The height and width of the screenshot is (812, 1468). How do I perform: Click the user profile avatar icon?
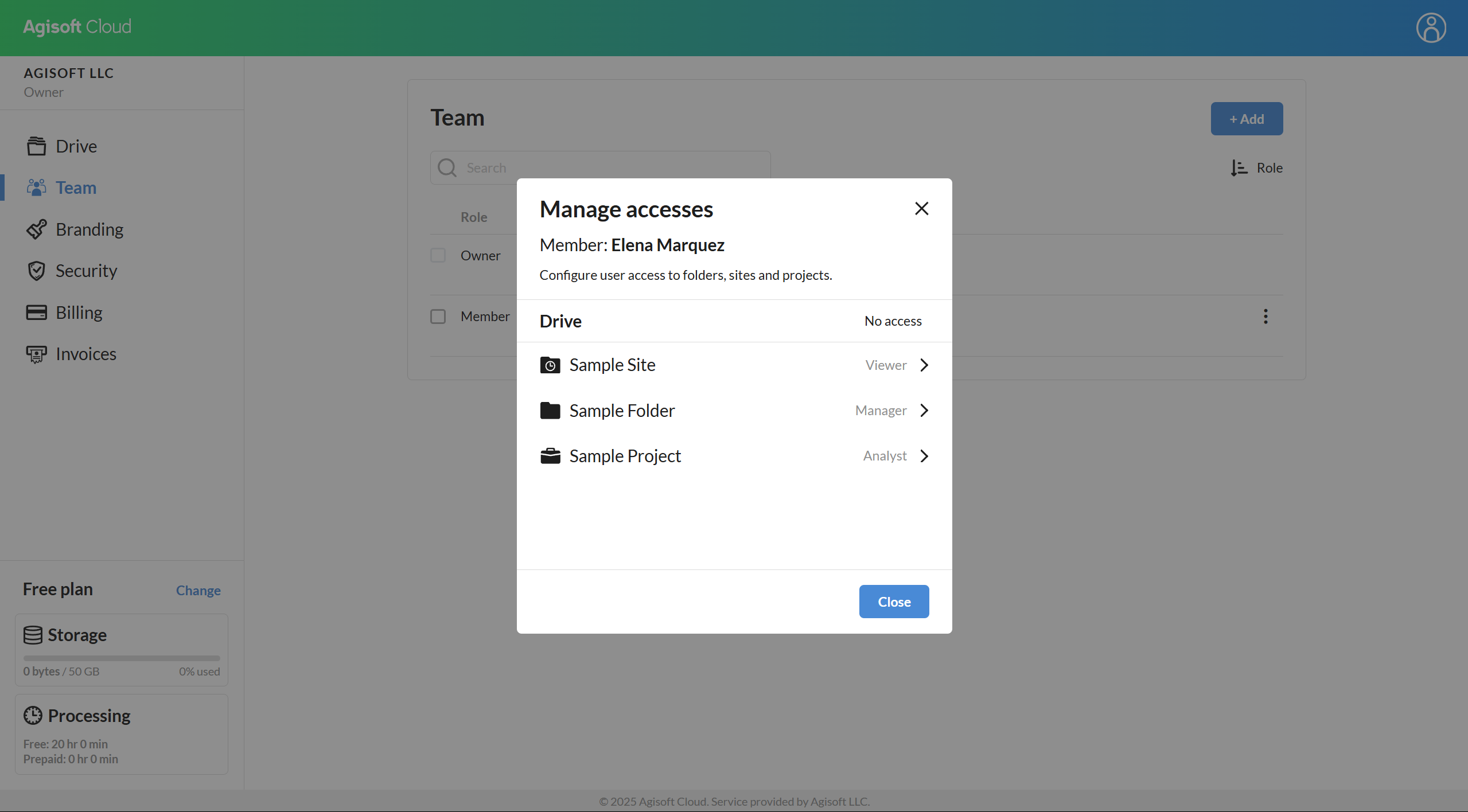coord(1431,28)
